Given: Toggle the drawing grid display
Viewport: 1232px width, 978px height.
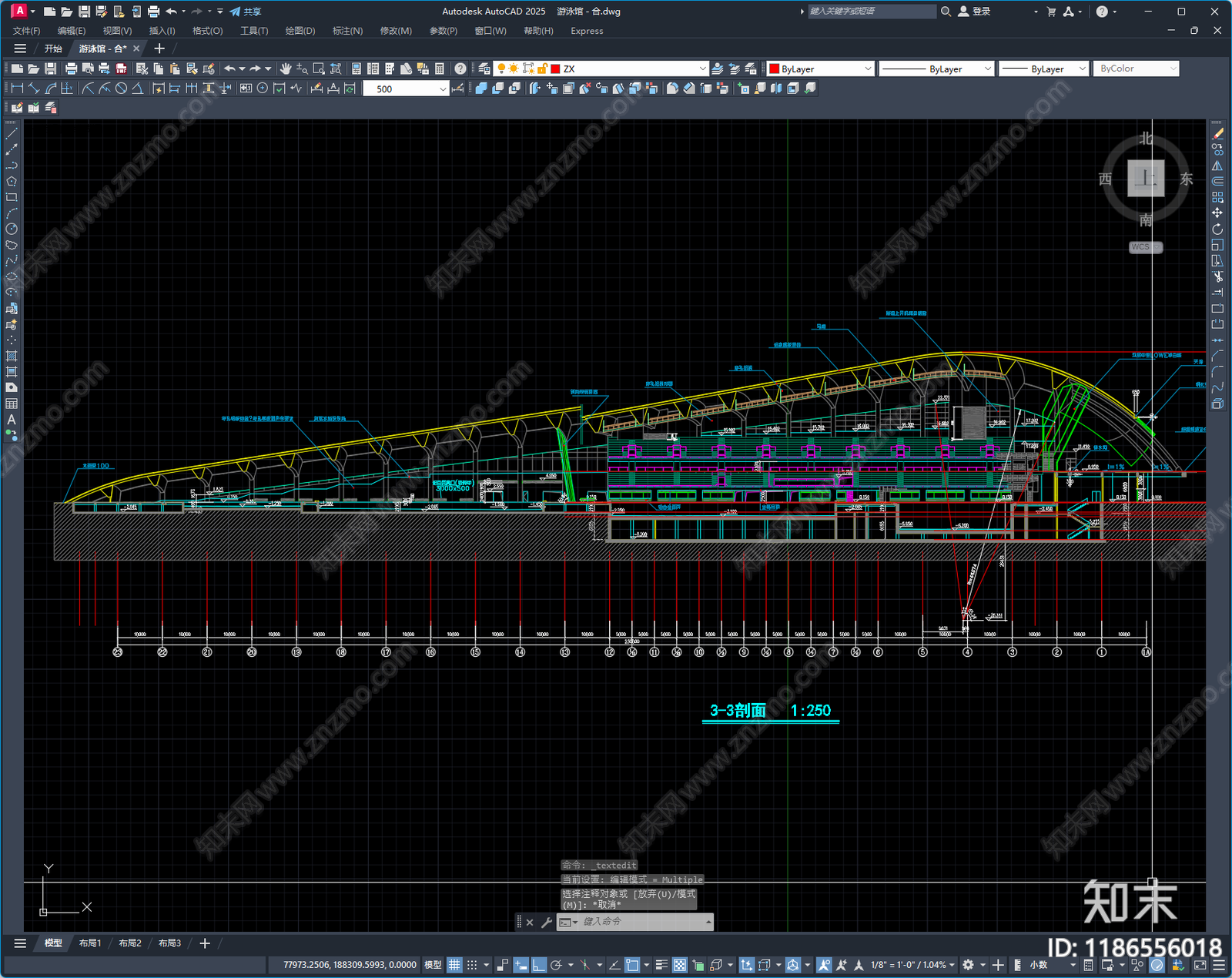Looking at the screenshot, I should [x=455, y=965].
